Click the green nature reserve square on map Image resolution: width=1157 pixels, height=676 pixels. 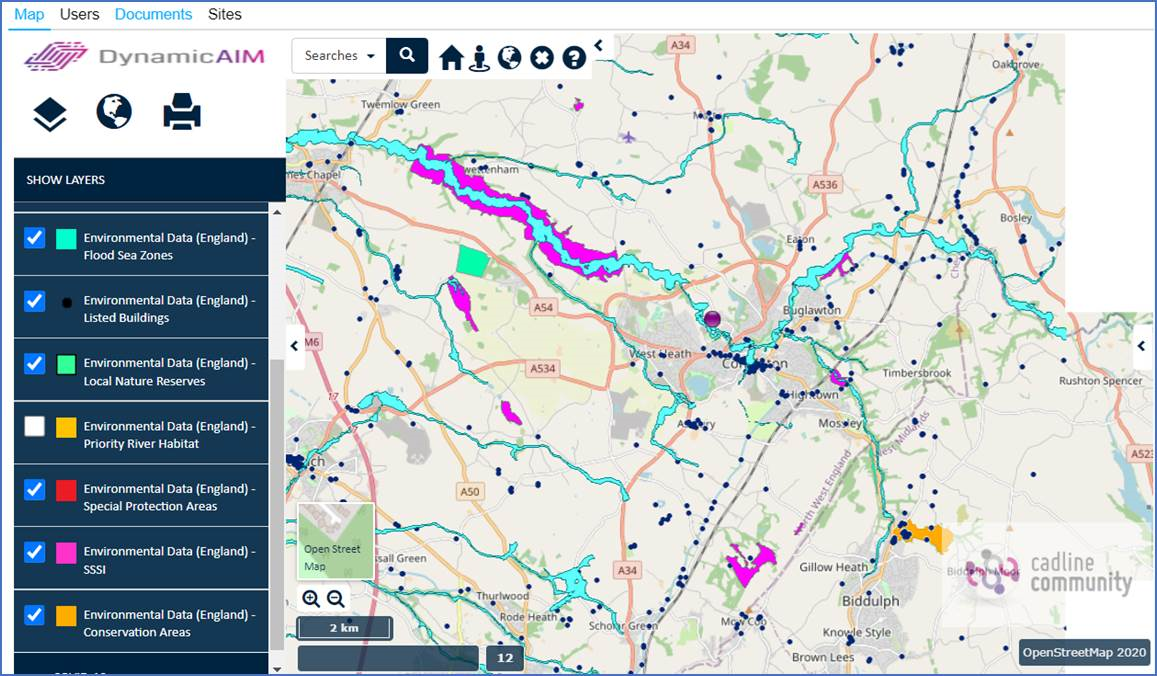(472, 261)
